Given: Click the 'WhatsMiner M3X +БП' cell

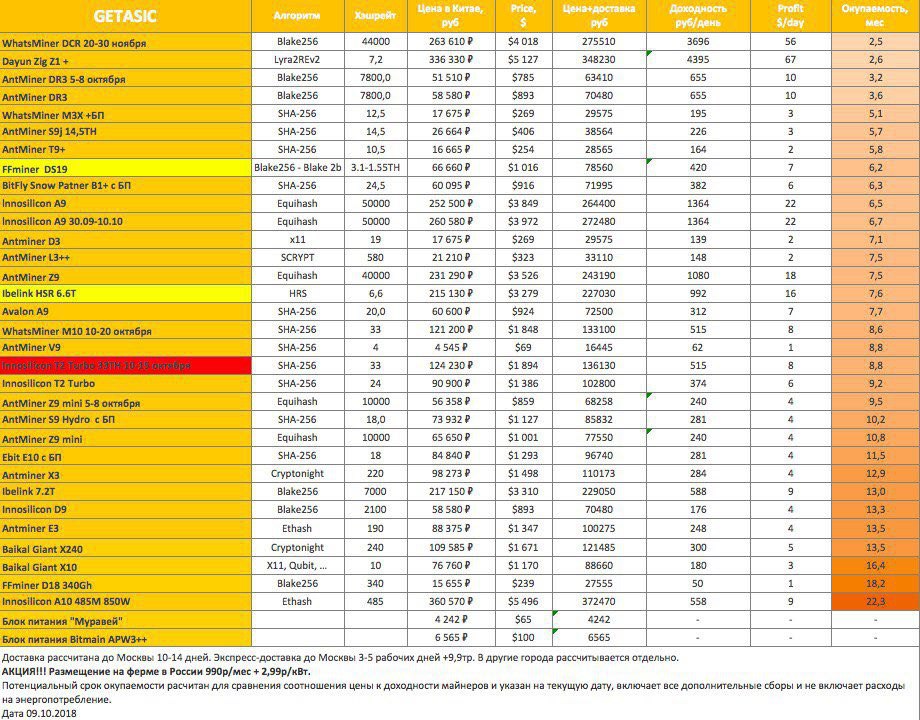Looking at the screenshot, I should pyautogui.click(x=126, y=114).
